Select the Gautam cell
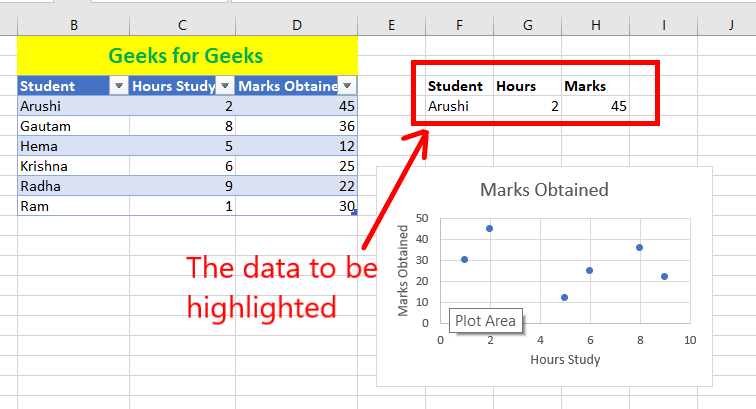This screenshot has width=756, height=409. pos(73,126)
